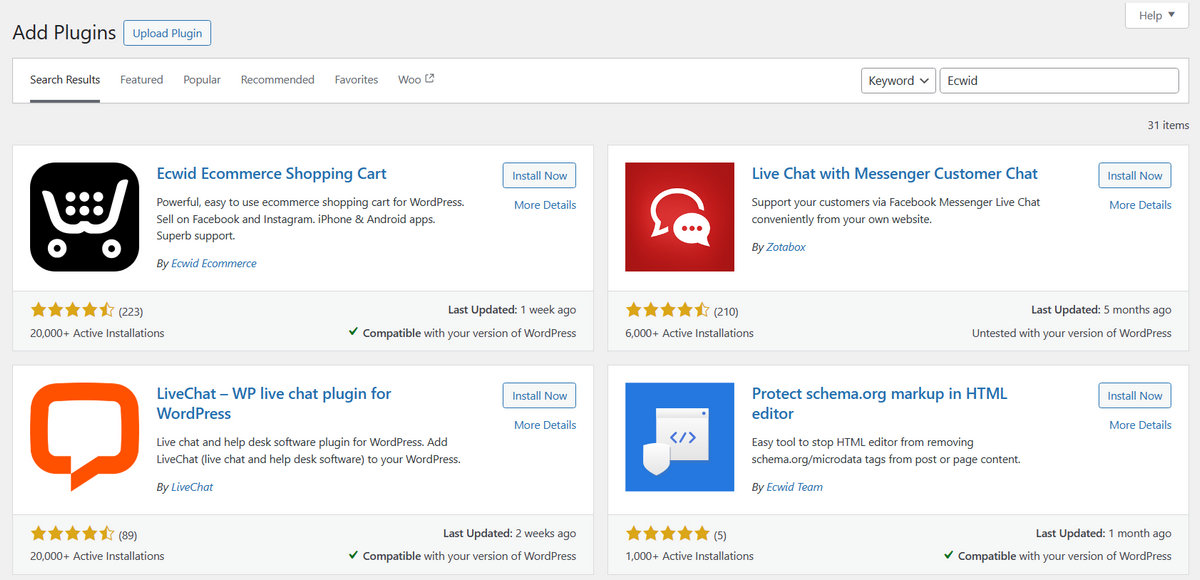Click the plugin search field containing Ecwid

click(1059, 81)
